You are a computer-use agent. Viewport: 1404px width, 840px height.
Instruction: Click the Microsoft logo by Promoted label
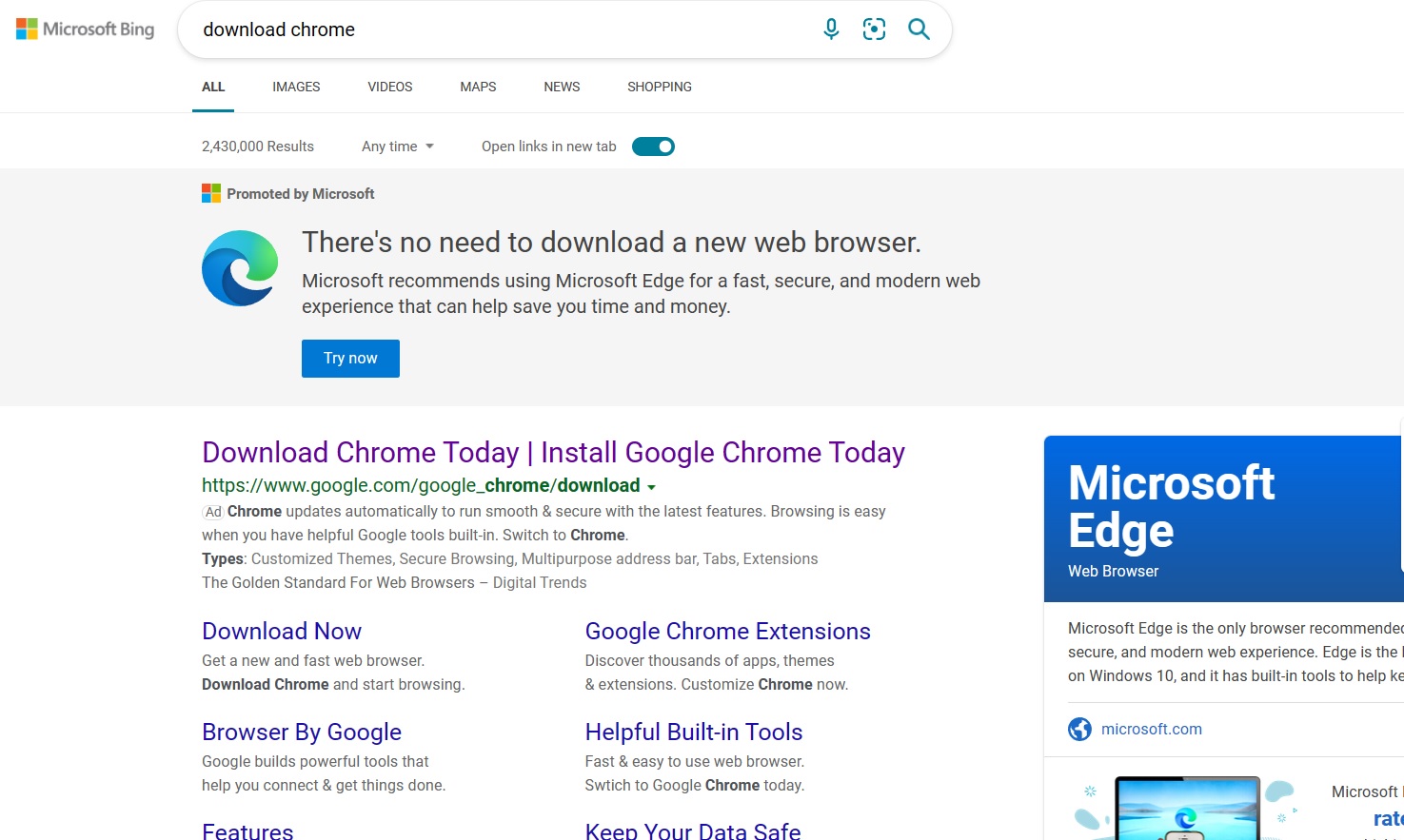[x=211, y=194]
